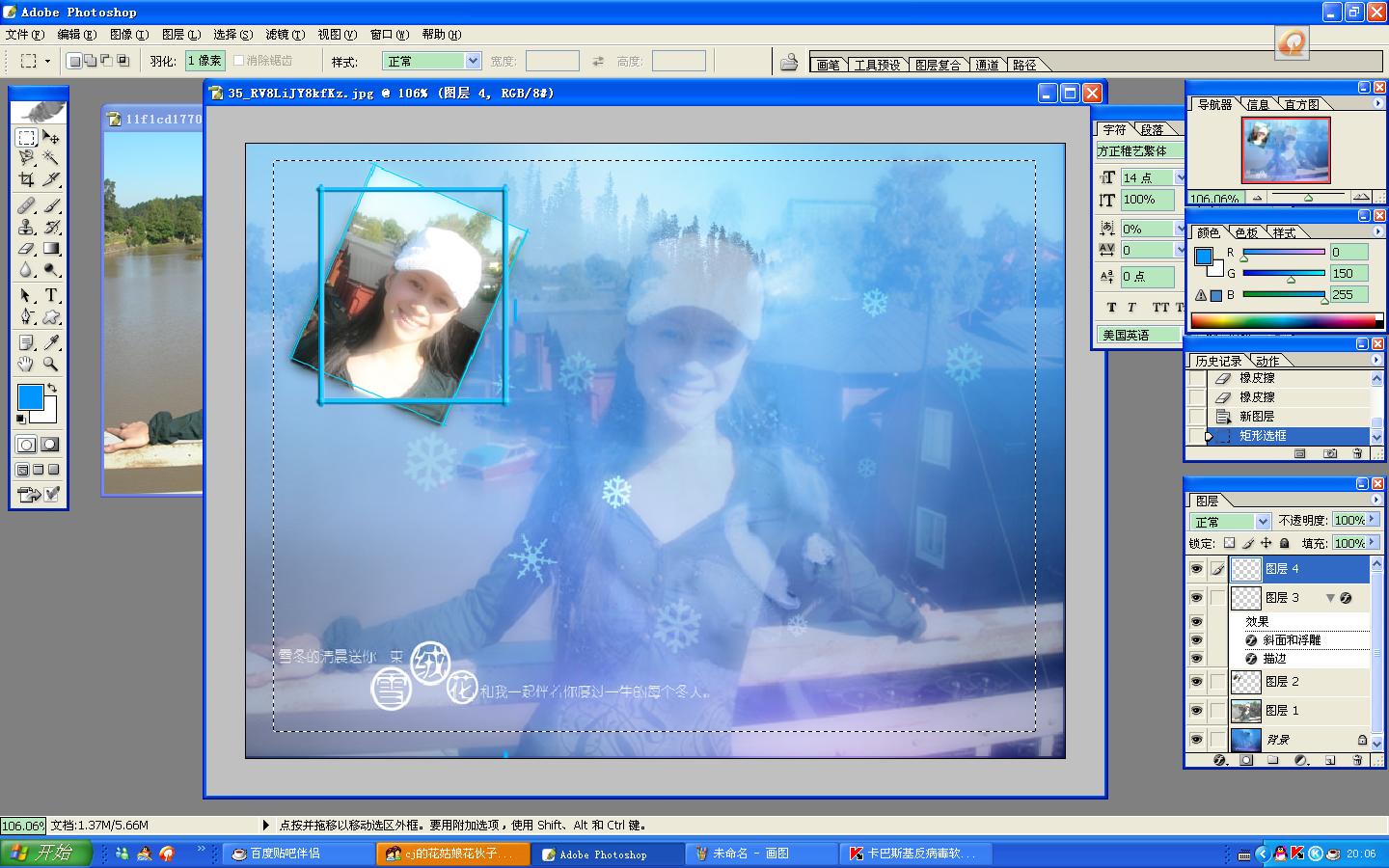Open the 滤镜 menu
1389x868 pixels.
285,34
